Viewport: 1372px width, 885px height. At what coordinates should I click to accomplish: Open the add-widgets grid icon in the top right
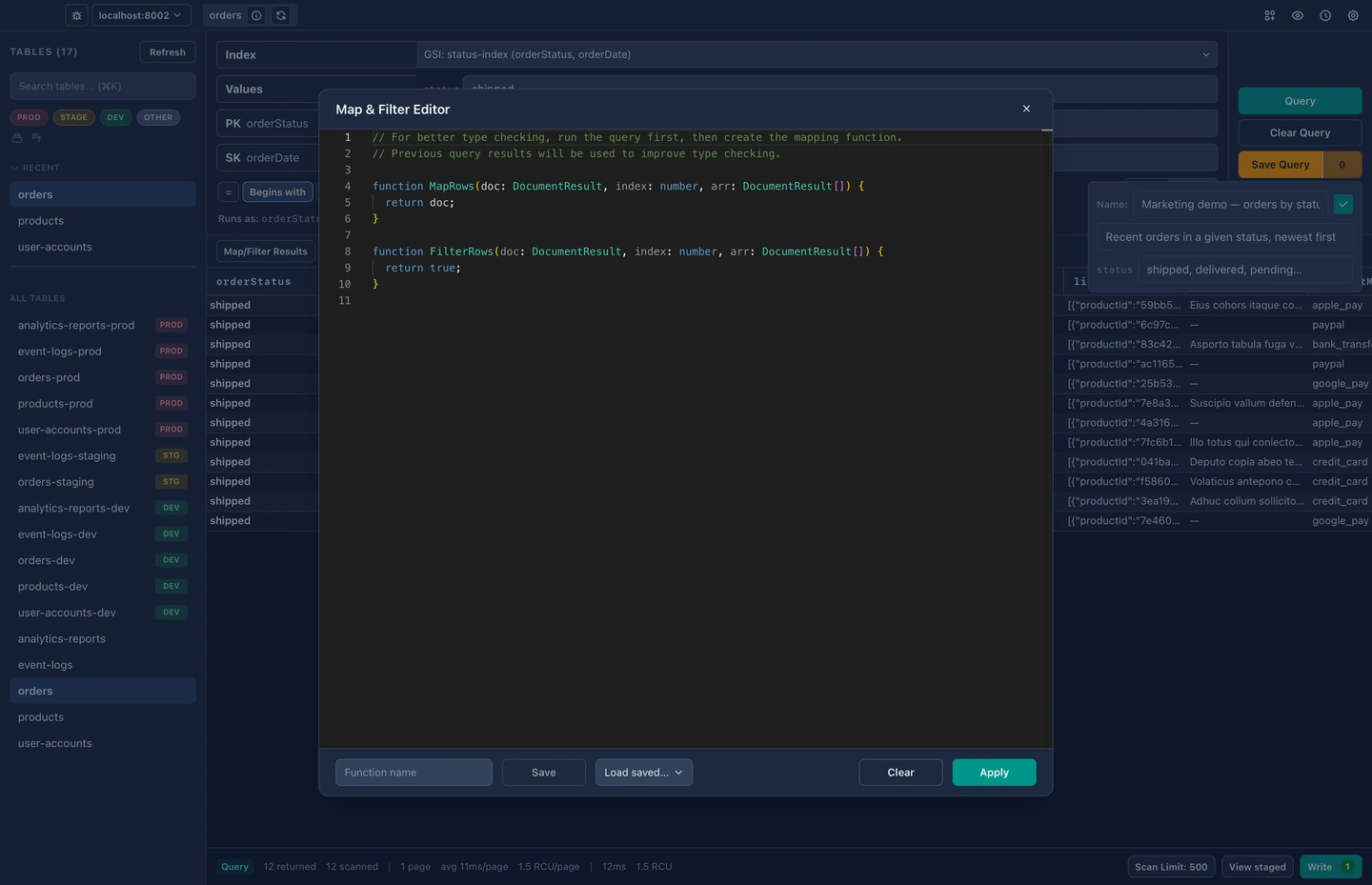coord(1270,15)
